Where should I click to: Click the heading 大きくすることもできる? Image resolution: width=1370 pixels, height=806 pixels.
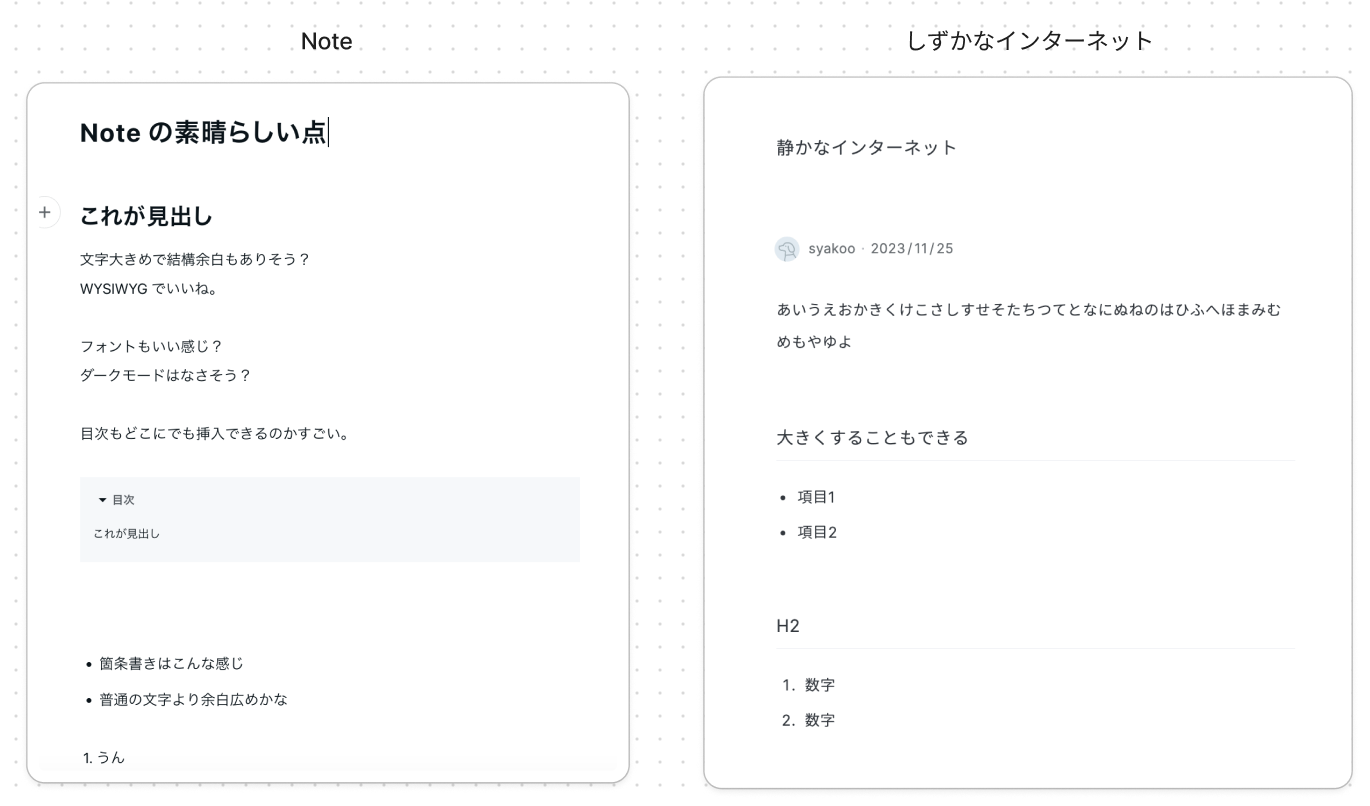pyautogui.click(x=873, y=438)
